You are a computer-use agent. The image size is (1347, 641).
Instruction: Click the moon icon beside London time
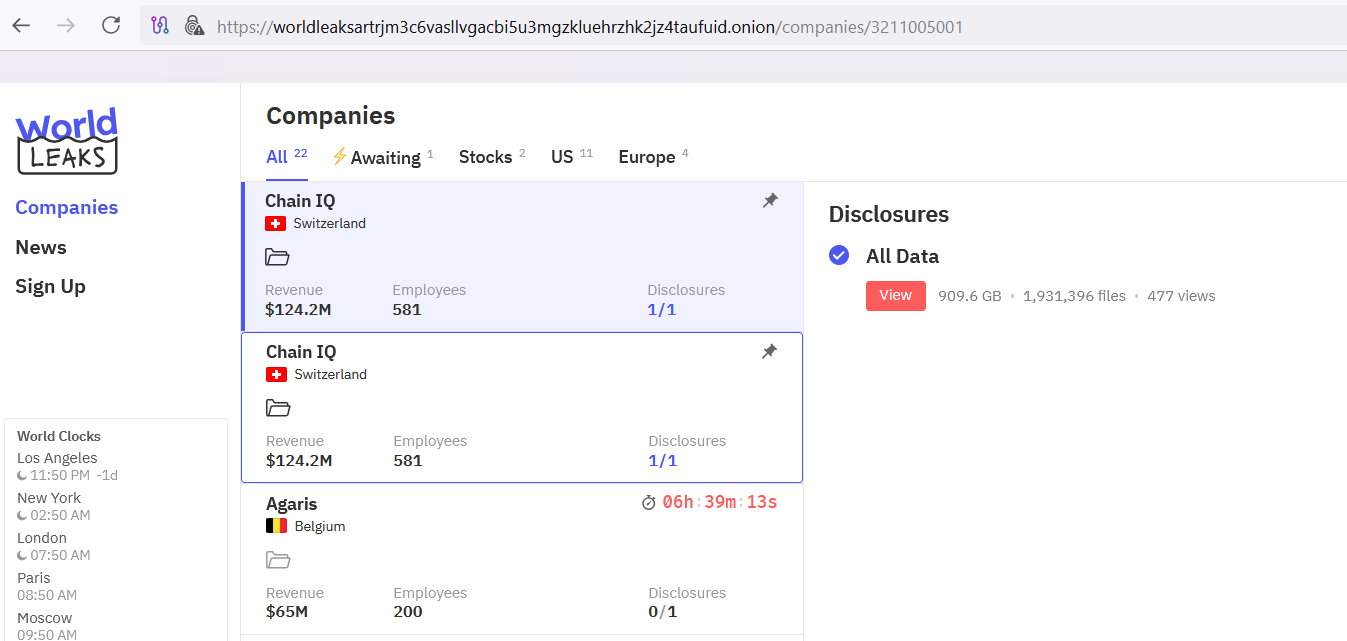point(22,555)
